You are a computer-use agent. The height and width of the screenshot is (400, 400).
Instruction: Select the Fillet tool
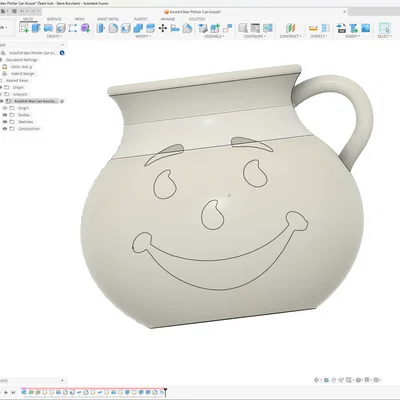point(113,28)
